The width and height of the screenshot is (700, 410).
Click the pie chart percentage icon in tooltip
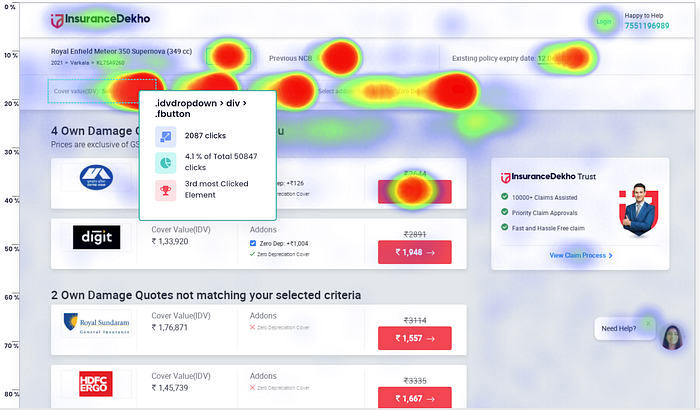pyautogui.click(x=166, y=163)
